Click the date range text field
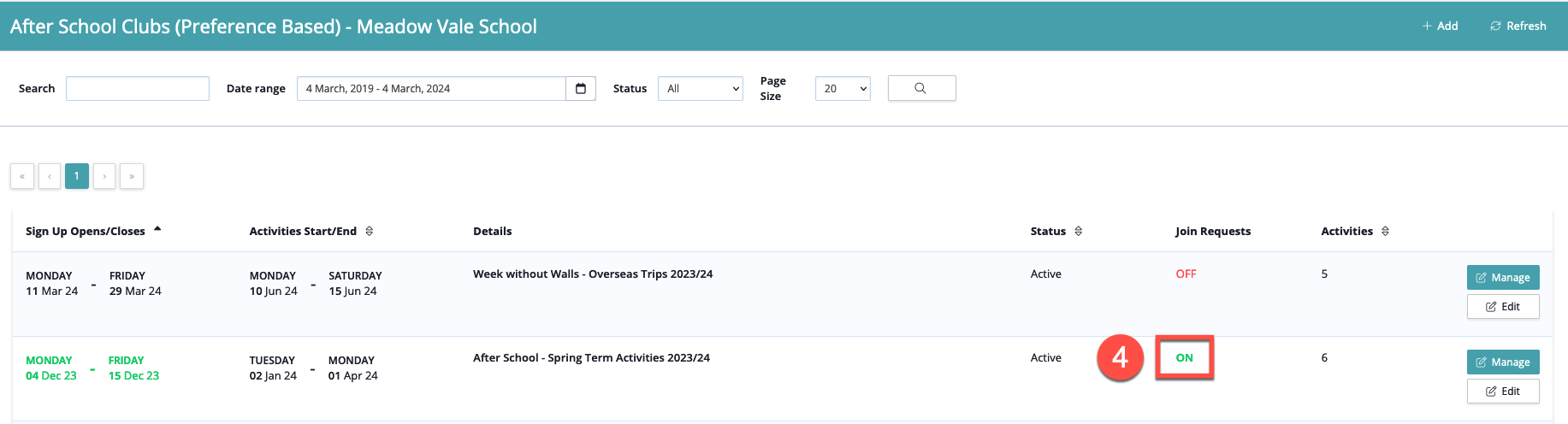Screen dimensions: 1568x424 click(x=430, y=89)
